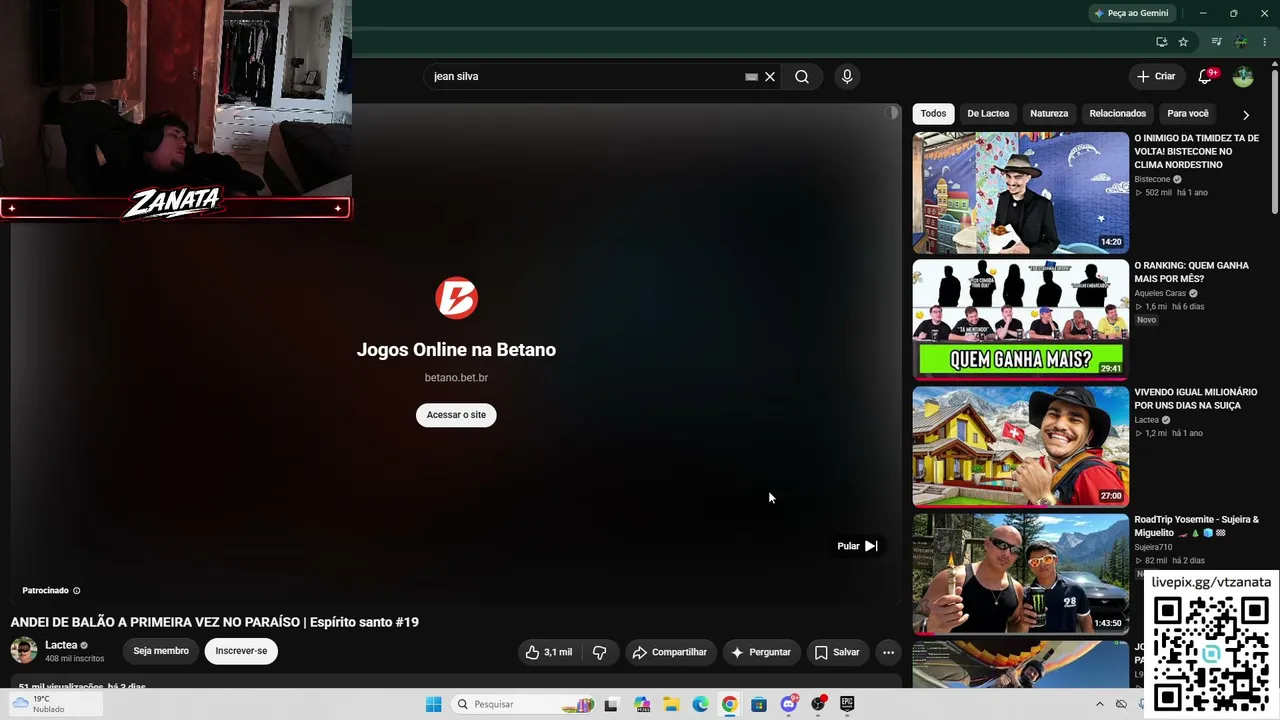
Task: Click the taskbar Pesquisar search box
Action: [522, 704]
